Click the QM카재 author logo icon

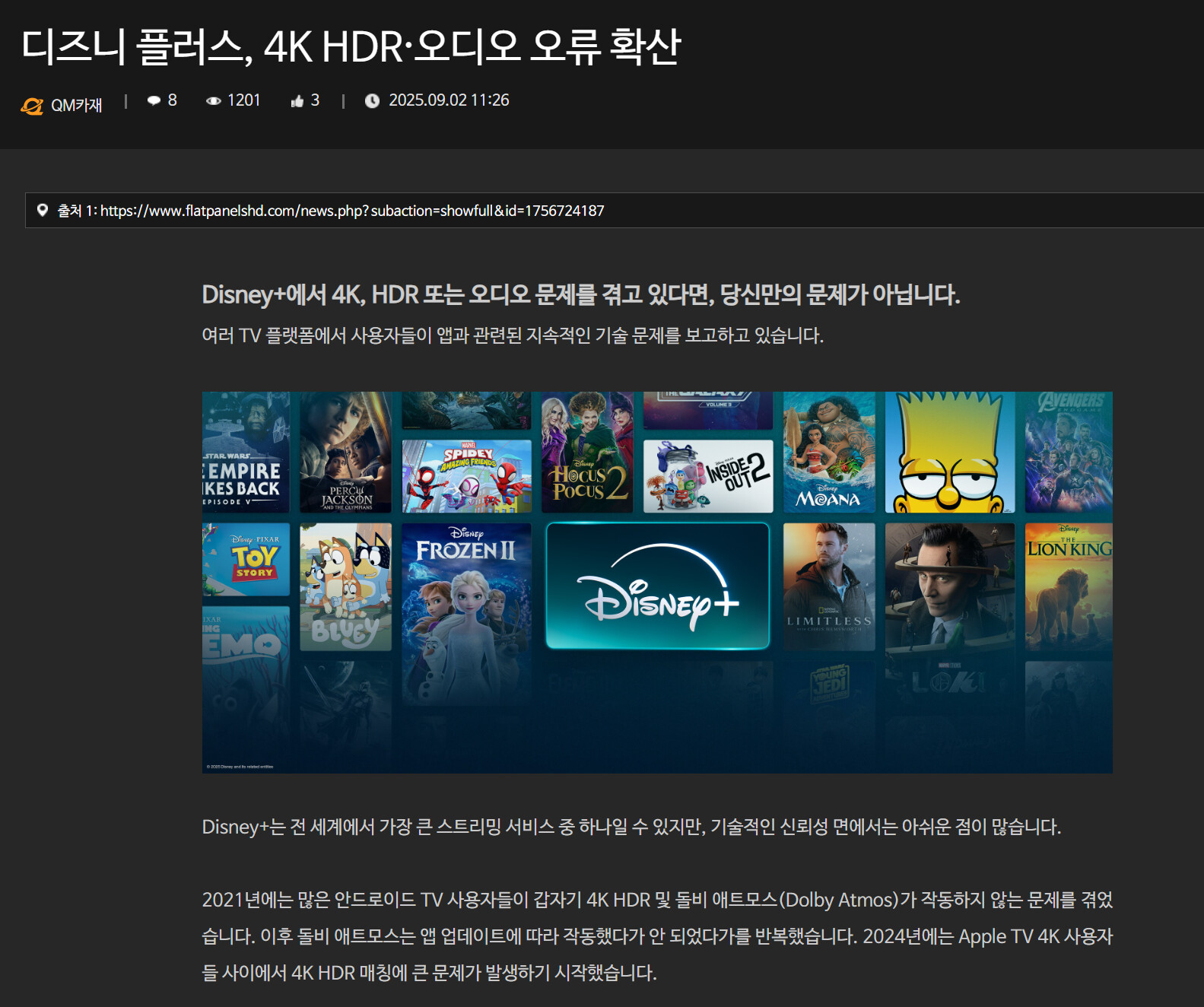tap(32, 106)
